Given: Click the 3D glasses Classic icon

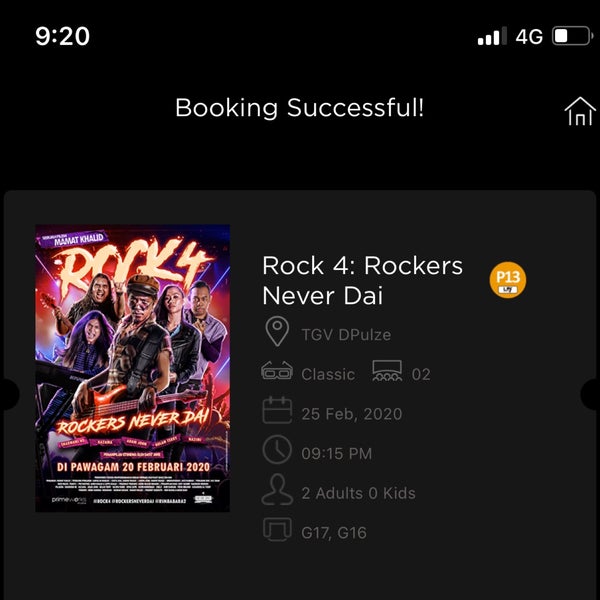Looking at the screenshot, I should tap(277, 371).
